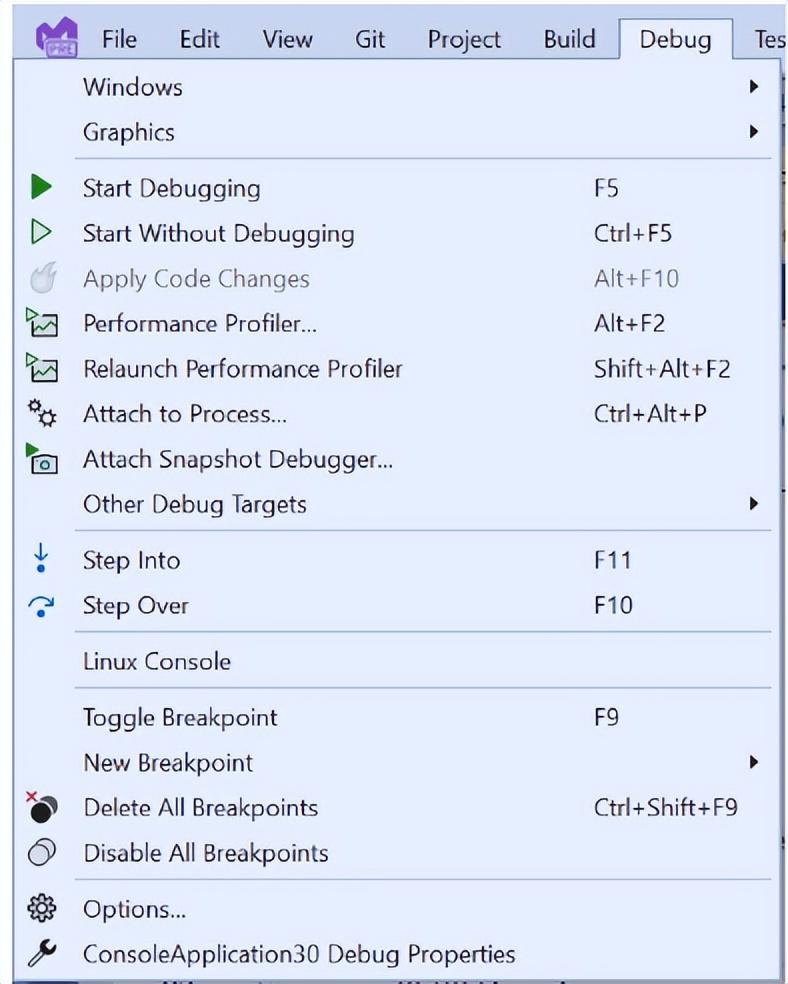This screenshot has width=788, height=984.
Task: Open the Options entry
Action: [397, 909]
